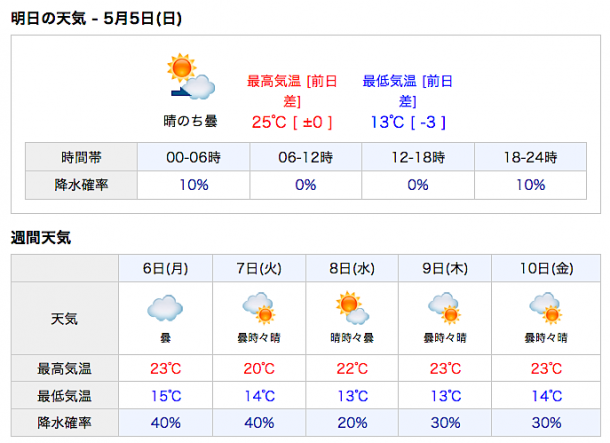Click the 10日(金) column header
Viewport: 610px width, 443px height.
click(544, 268)
